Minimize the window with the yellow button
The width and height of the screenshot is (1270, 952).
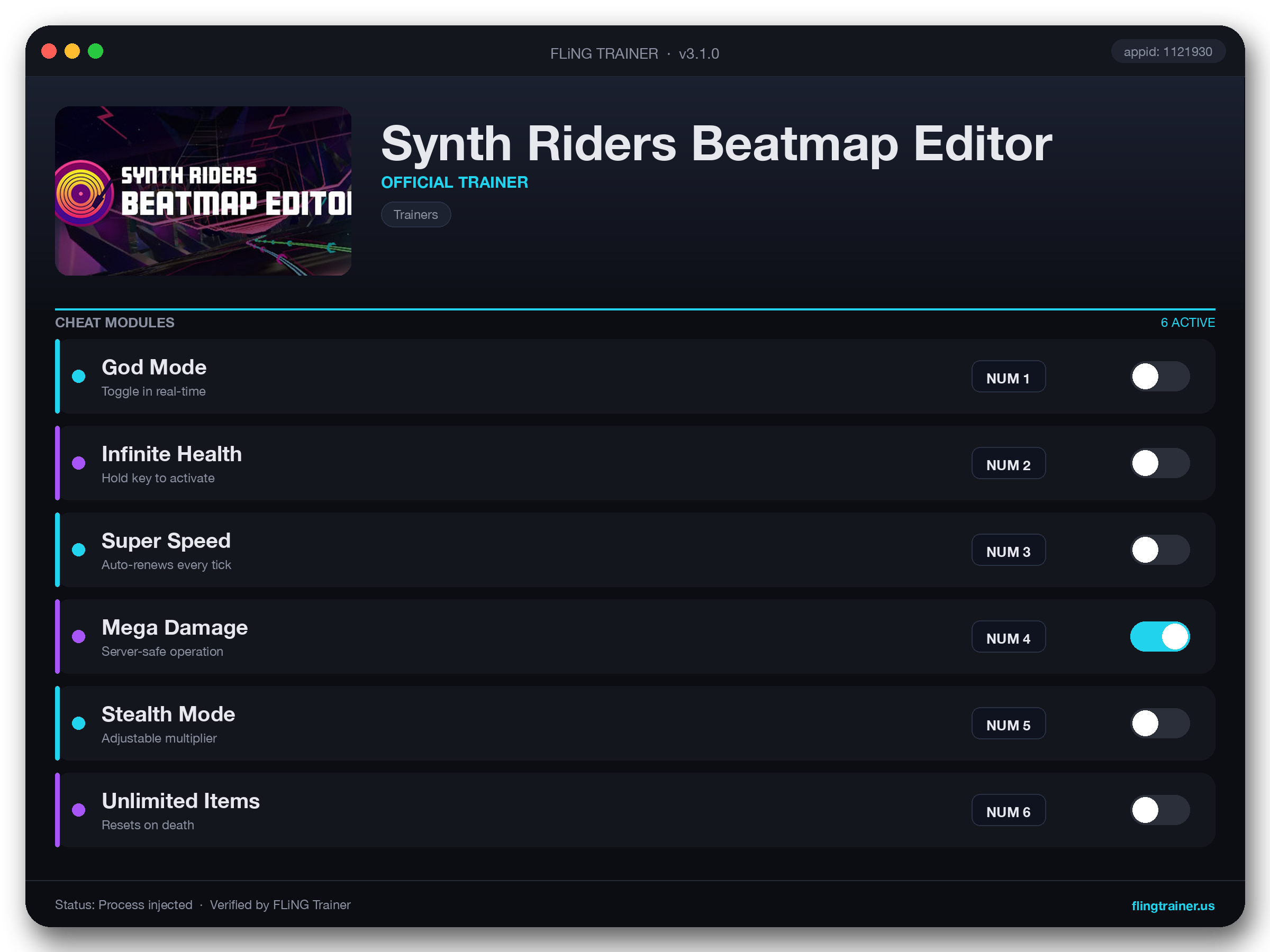(x=72, y=52)
